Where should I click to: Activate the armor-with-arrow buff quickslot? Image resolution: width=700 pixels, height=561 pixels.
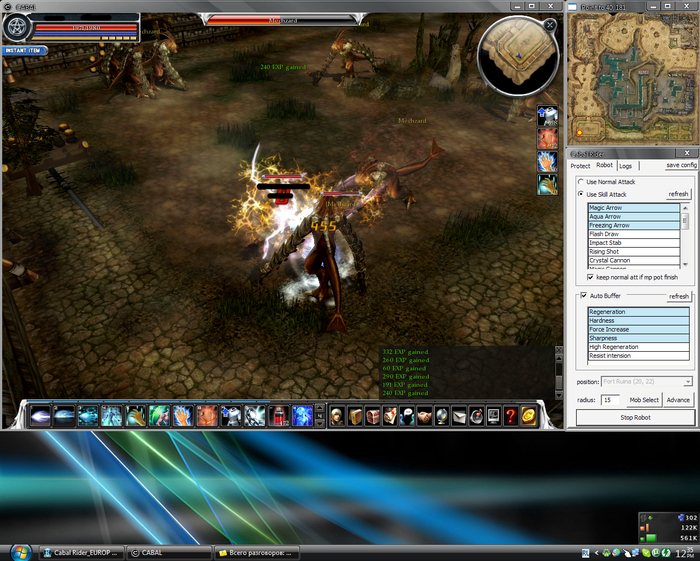pyautogui.click(x=231, y=416)
